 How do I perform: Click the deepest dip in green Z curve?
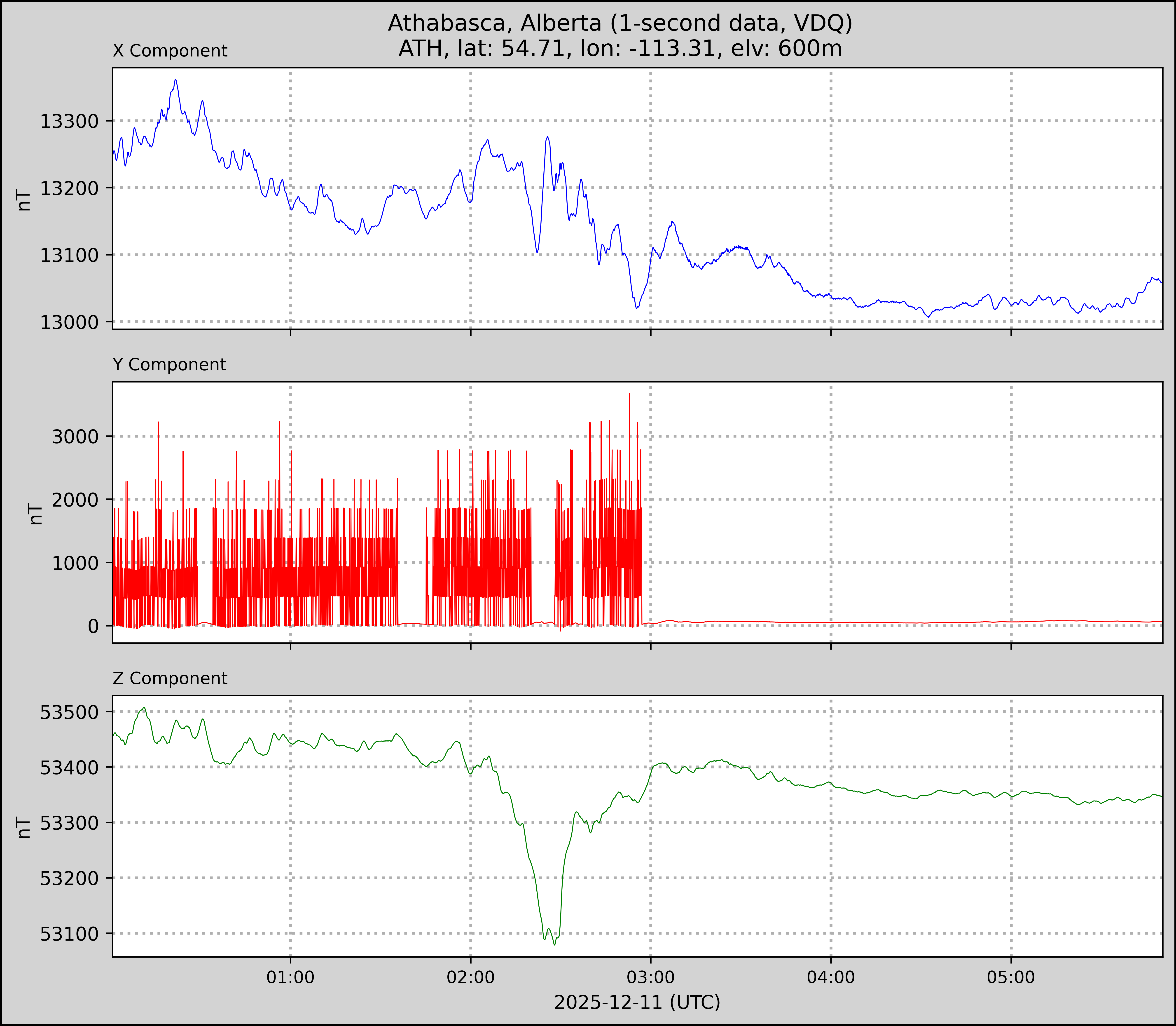(554, 944)
